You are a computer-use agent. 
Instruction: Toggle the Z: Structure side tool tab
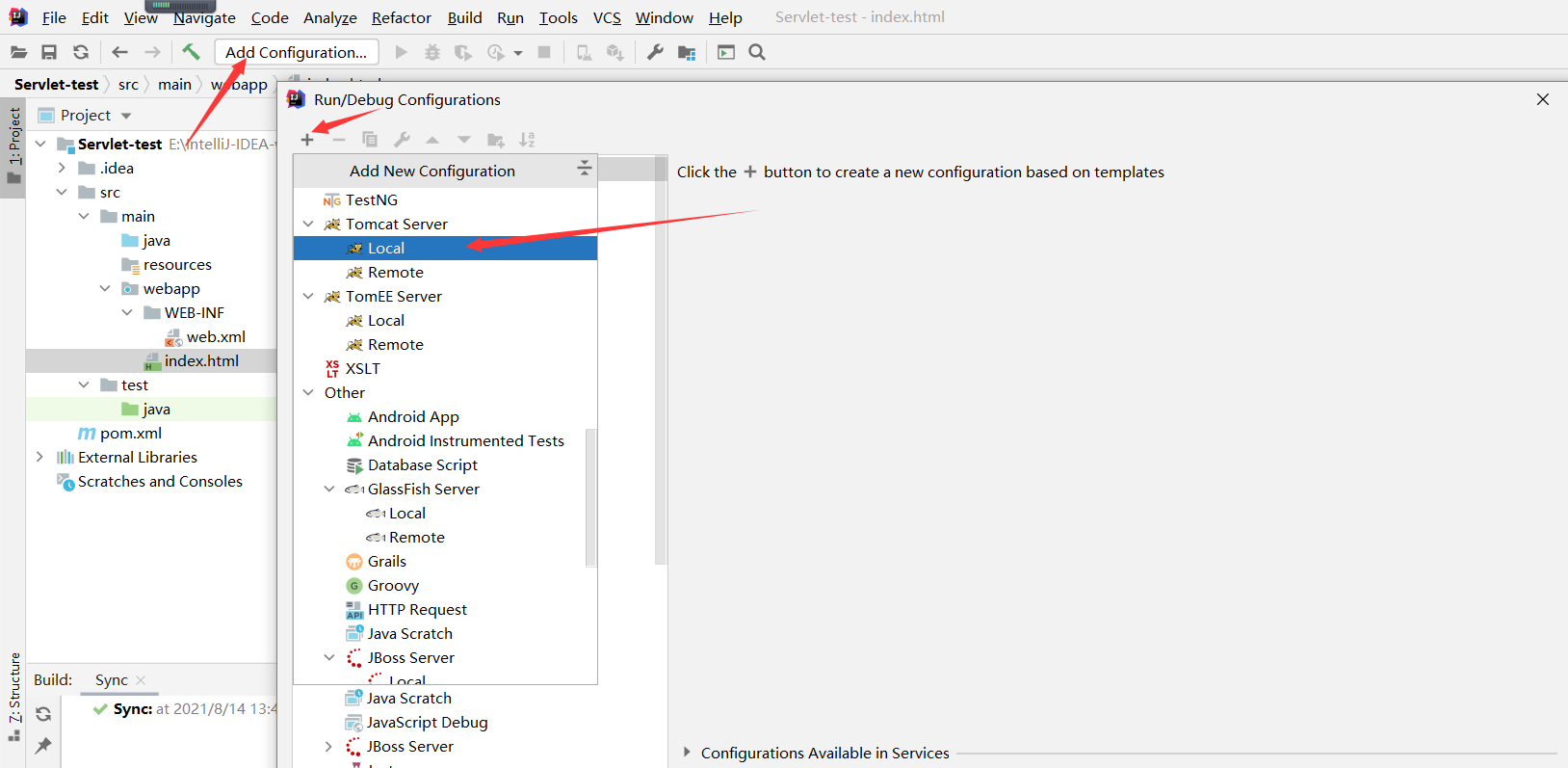point(13,696)
